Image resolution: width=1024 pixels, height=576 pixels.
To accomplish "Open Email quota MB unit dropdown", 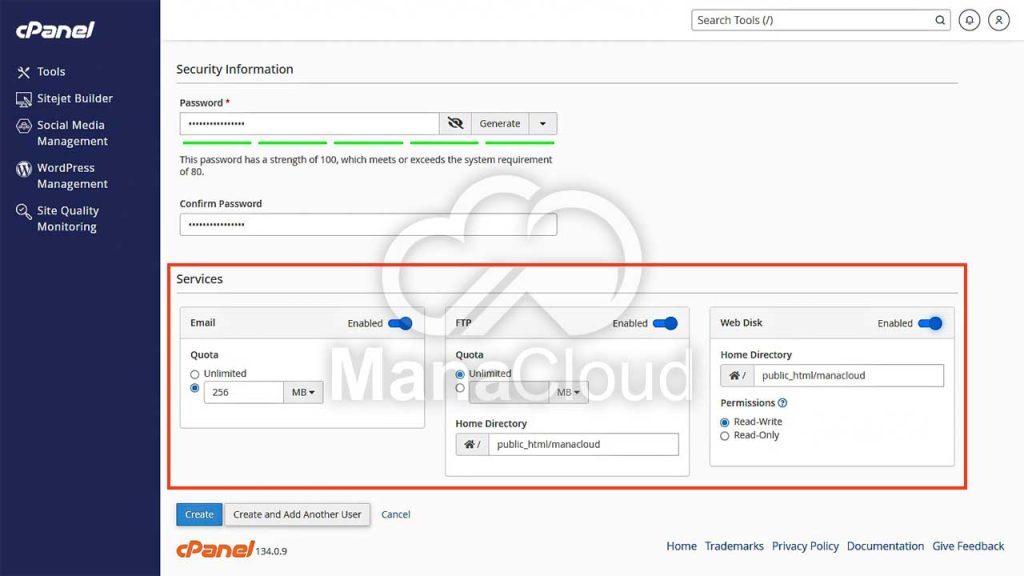I will [303, 393].
